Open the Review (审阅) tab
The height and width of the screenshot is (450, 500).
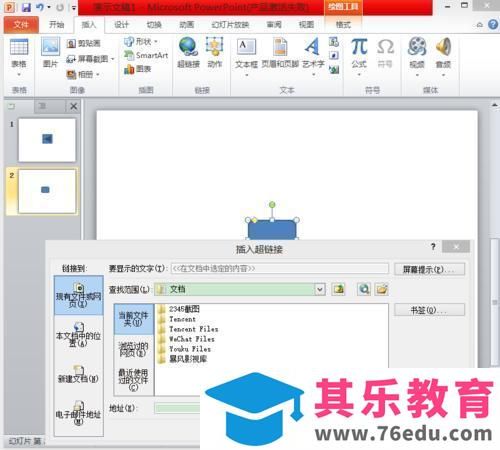coord(274,25)
